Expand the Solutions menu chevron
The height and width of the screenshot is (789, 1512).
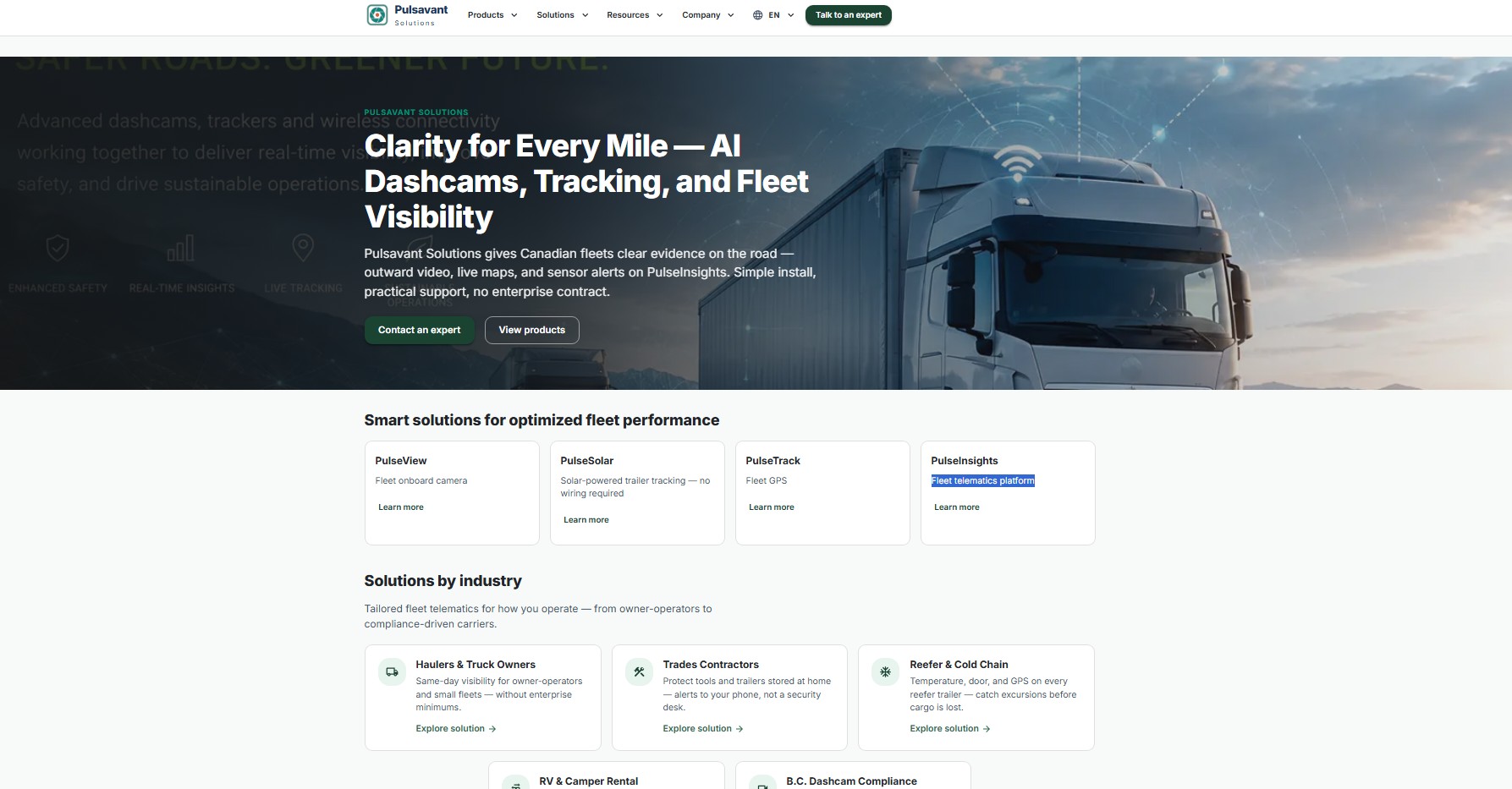pyautogui.click(x=585, y=15)
